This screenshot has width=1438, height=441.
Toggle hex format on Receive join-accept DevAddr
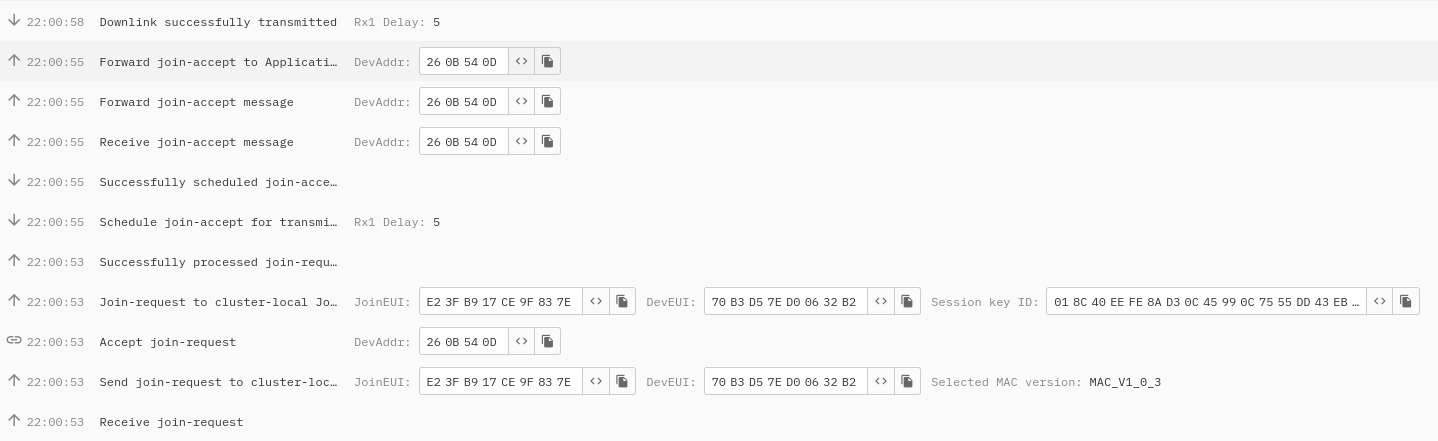click(x=521, y=142)
